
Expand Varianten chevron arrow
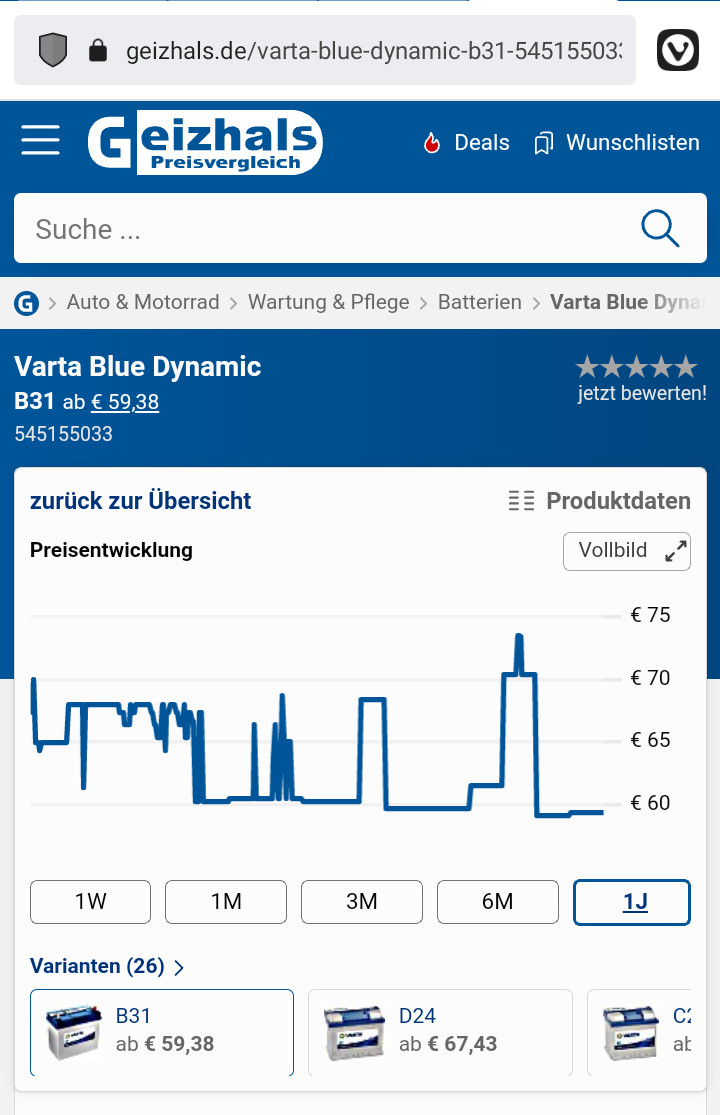coord(179,968)
